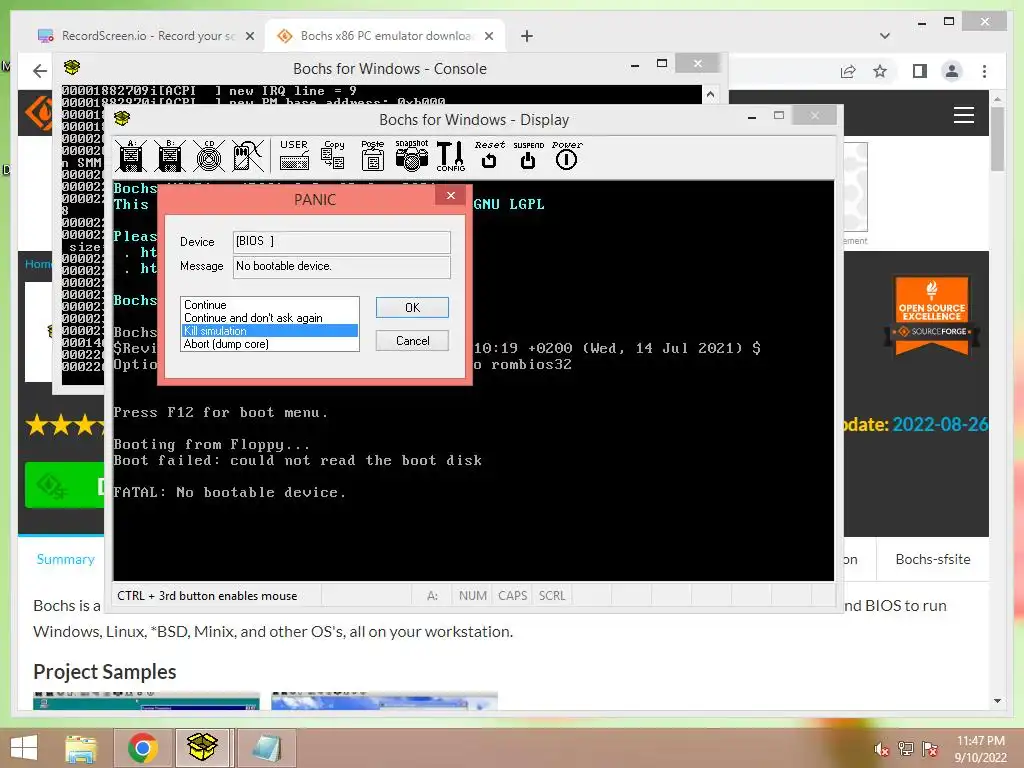Close the Bochs x86 PC emulator tab
Viewport: 1024px width, 768px height.
coord(488,36)
